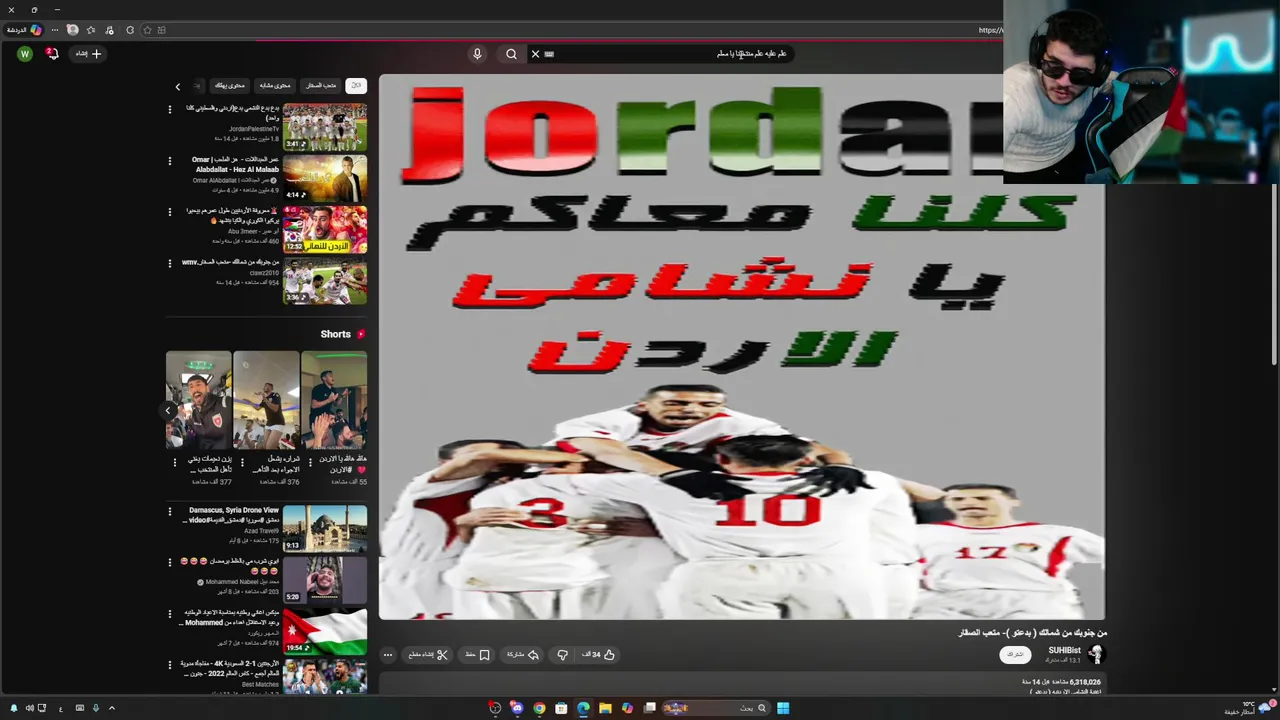
Task: Click the Share (مشاركة) button
Action: click(x=522, y=655)
